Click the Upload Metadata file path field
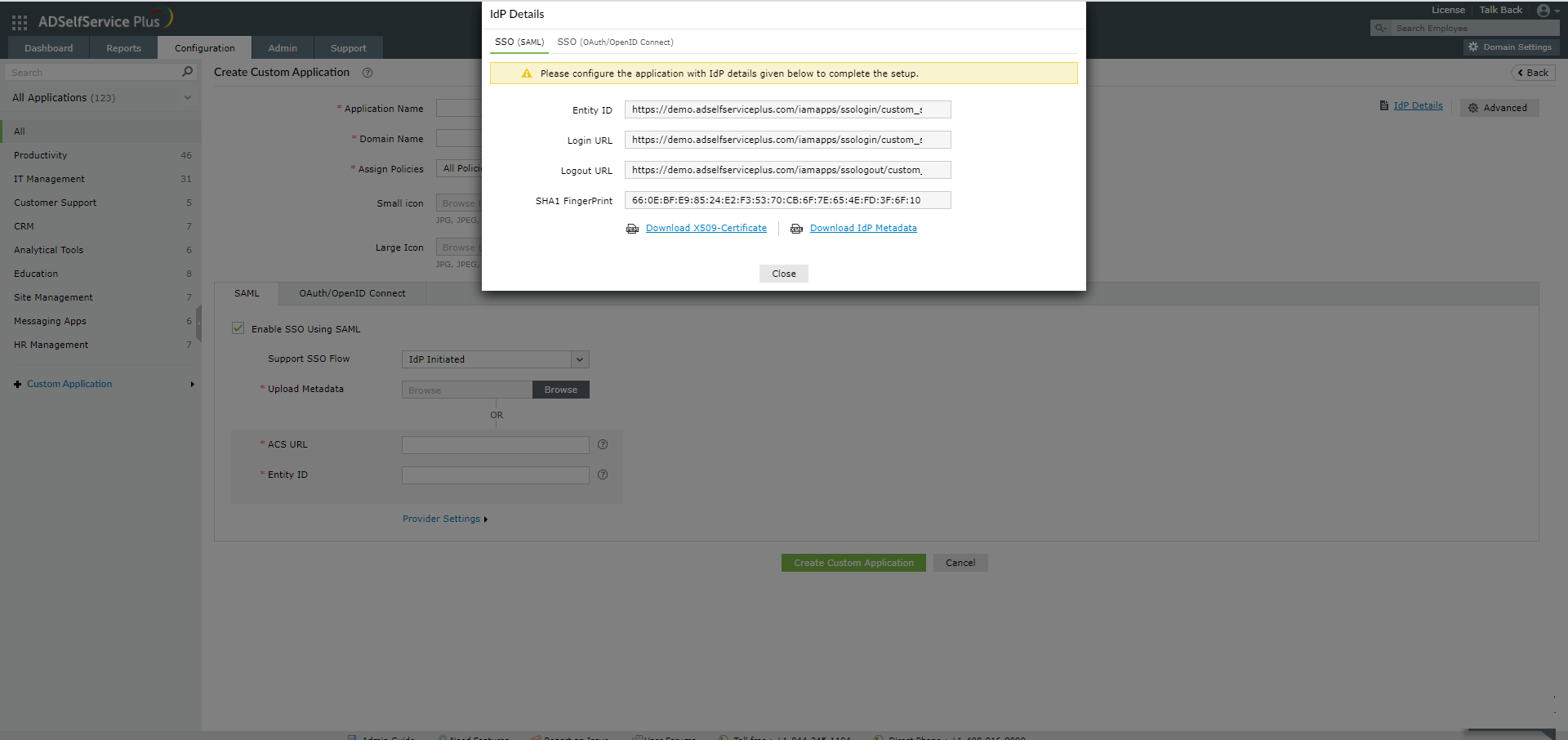 point(467,390)
